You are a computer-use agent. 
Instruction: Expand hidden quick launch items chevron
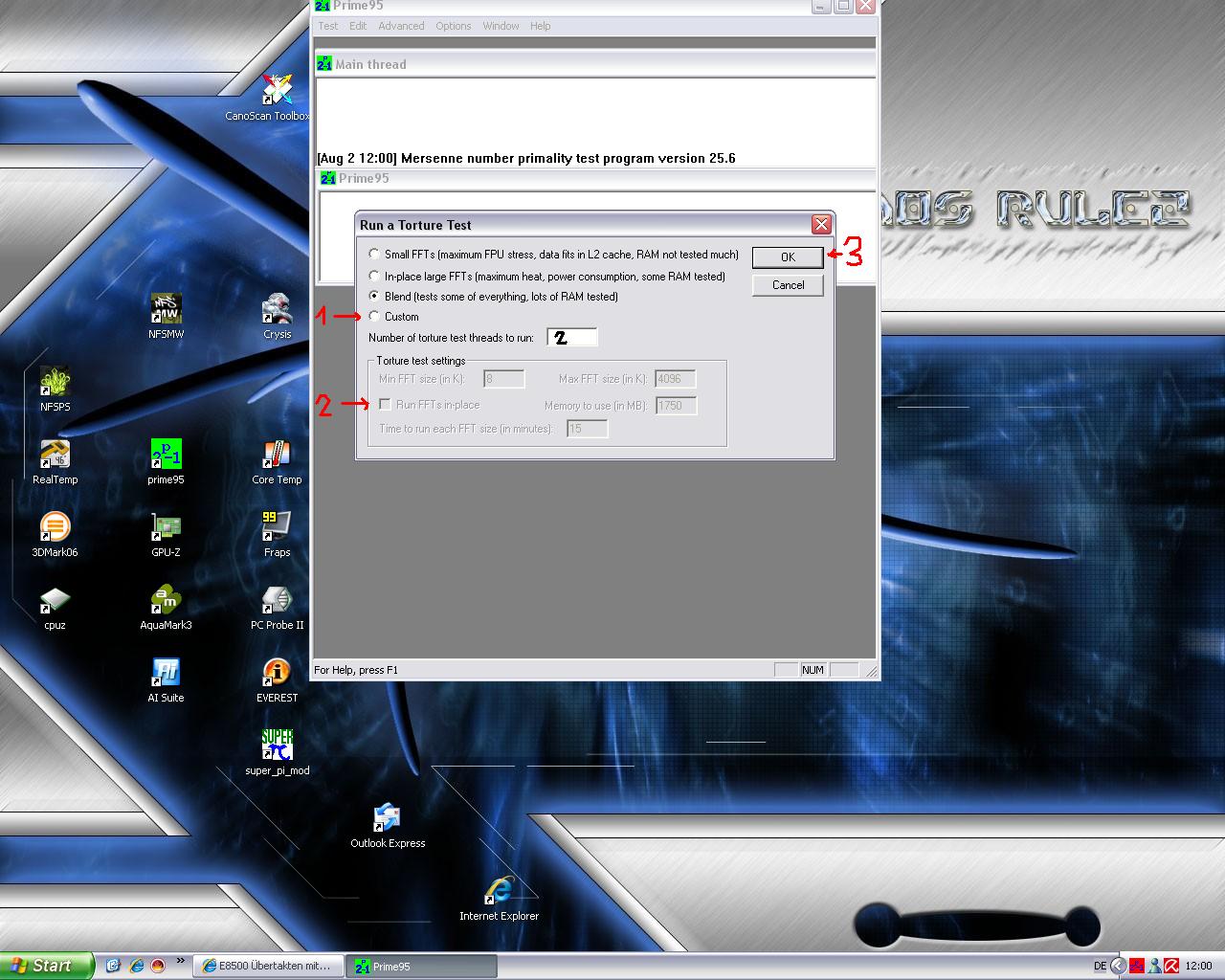pos(179,961)
